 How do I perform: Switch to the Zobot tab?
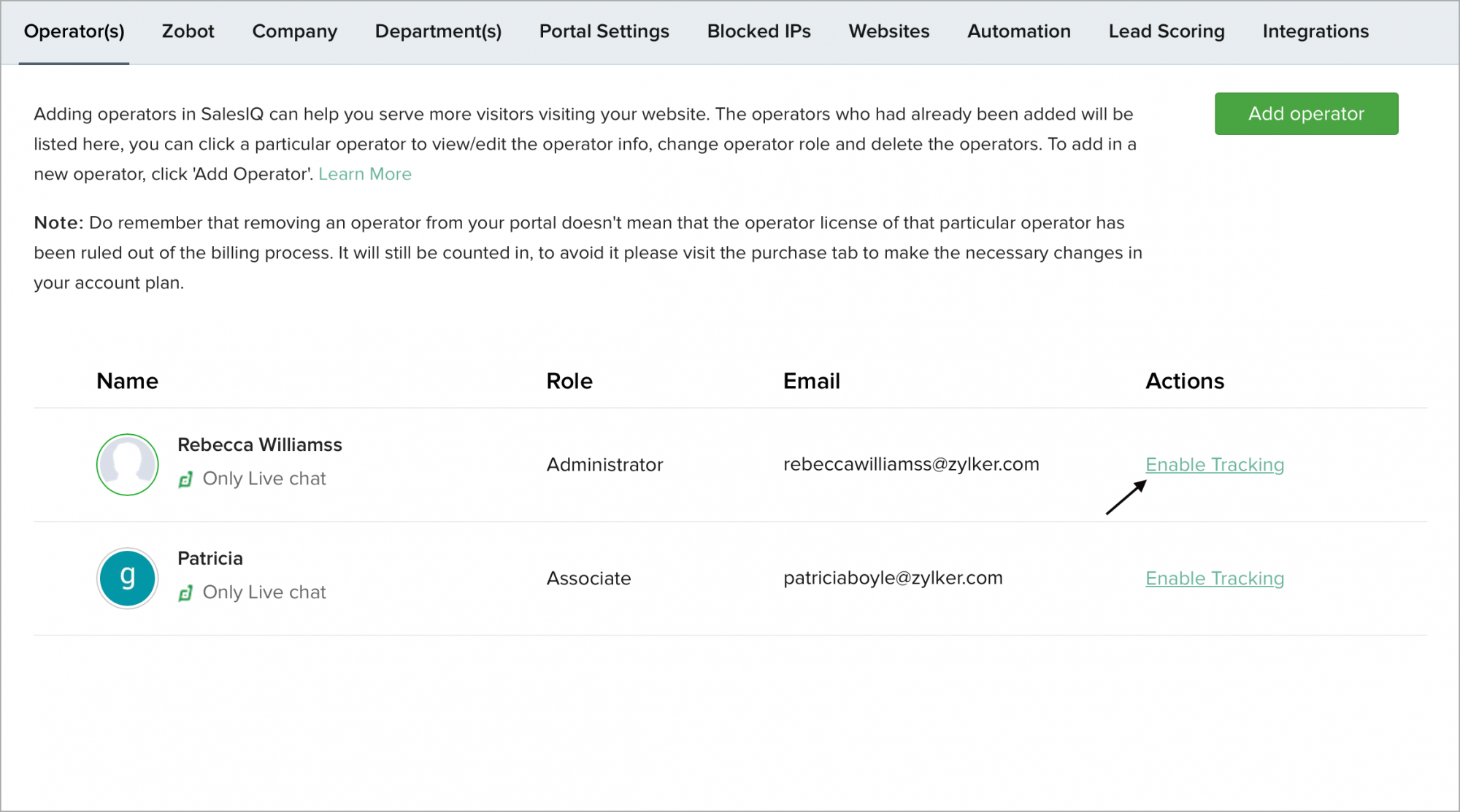[188, 31]
